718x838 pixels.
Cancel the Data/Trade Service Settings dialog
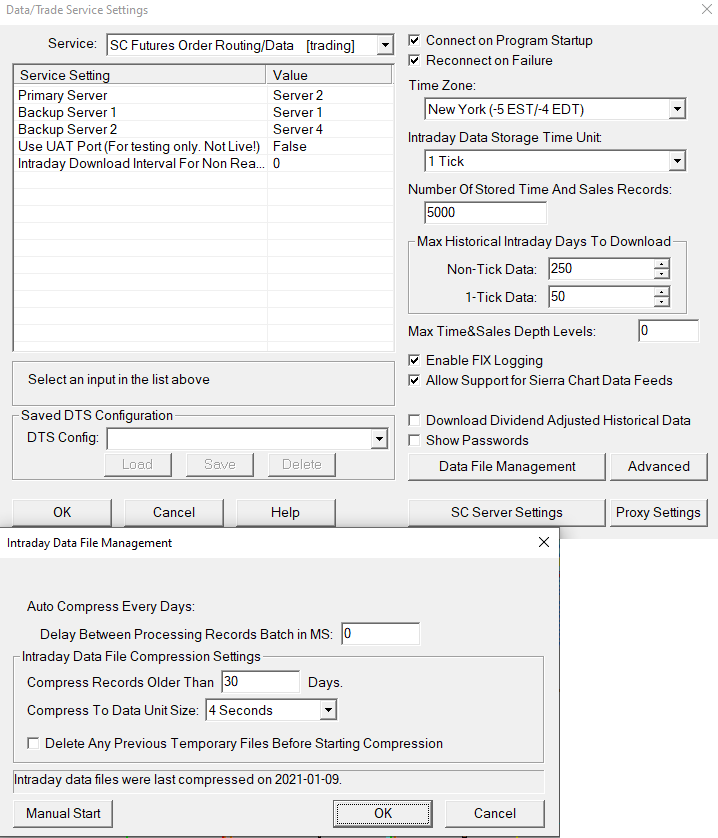click(174, 513)
